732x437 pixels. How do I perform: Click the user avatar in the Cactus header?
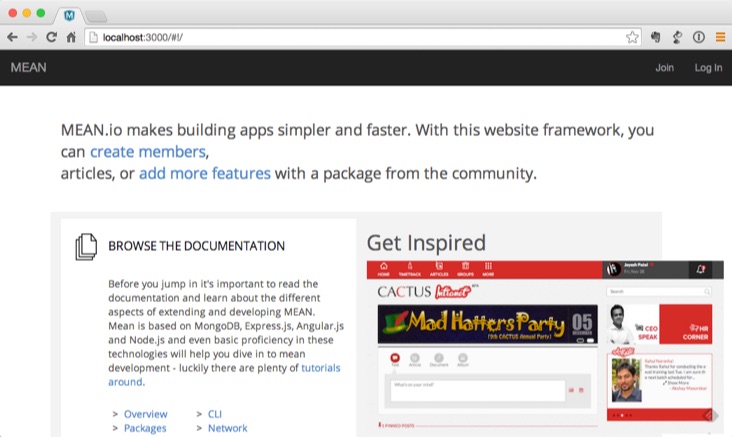[x=613, y=269]
